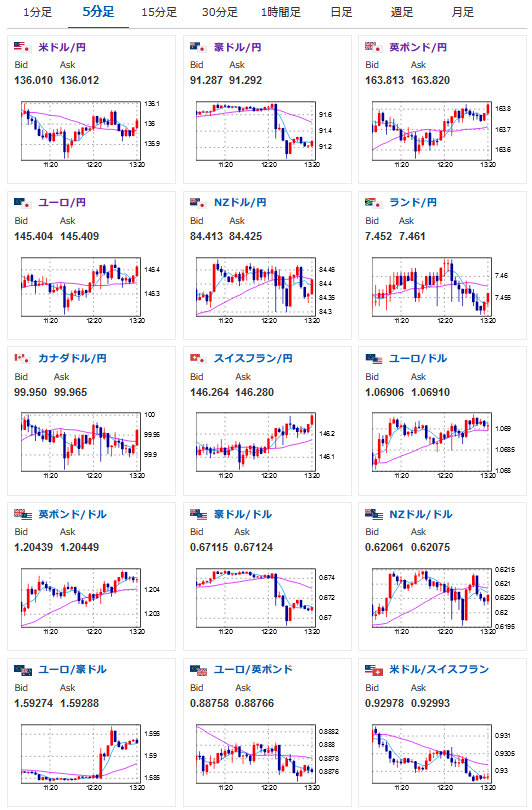
Task: Click the Canada flag icon beside カナダドル/円
Action: [x=22, y=358]
